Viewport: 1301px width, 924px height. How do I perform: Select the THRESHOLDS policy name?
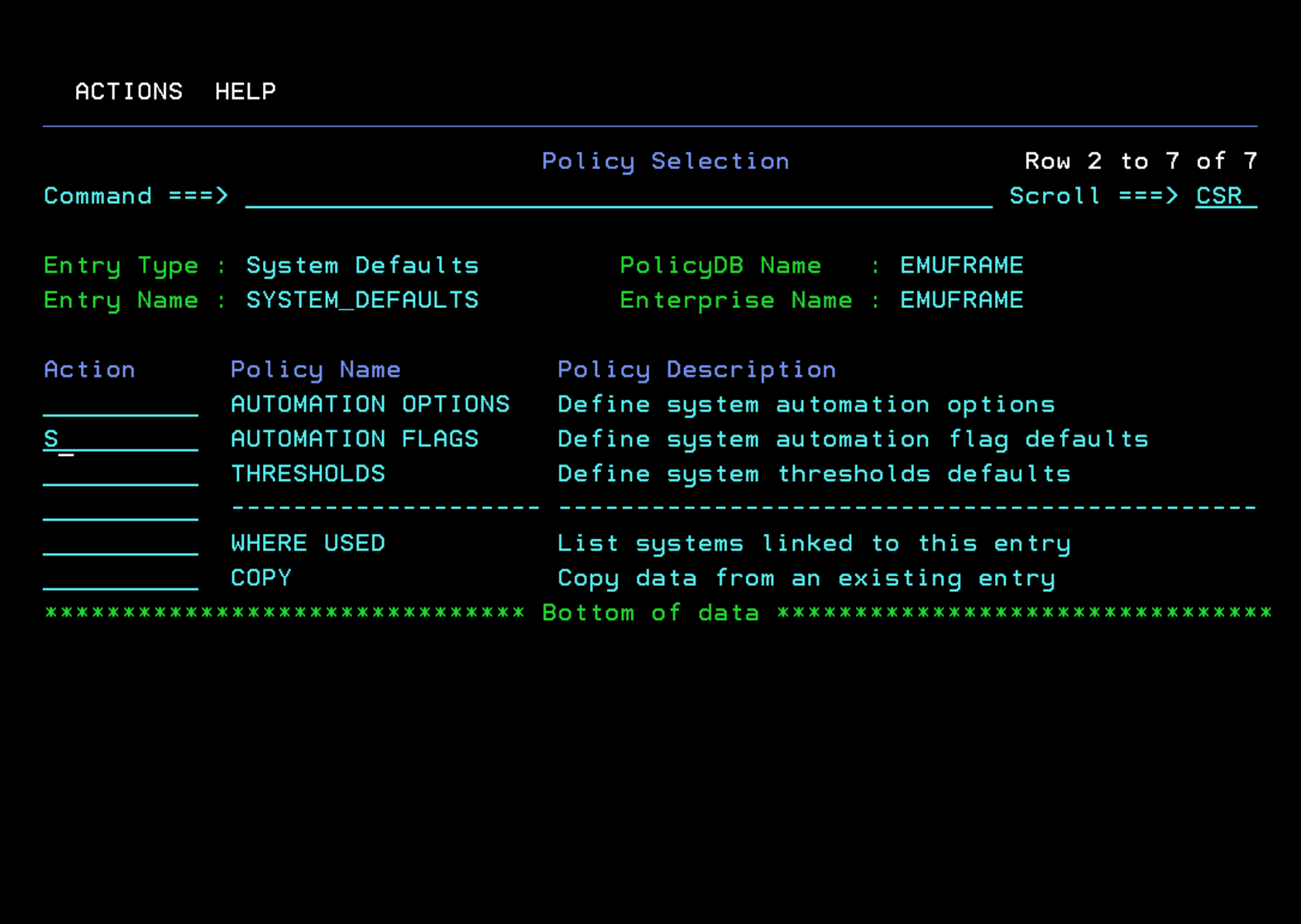click(x=307, y=474)
